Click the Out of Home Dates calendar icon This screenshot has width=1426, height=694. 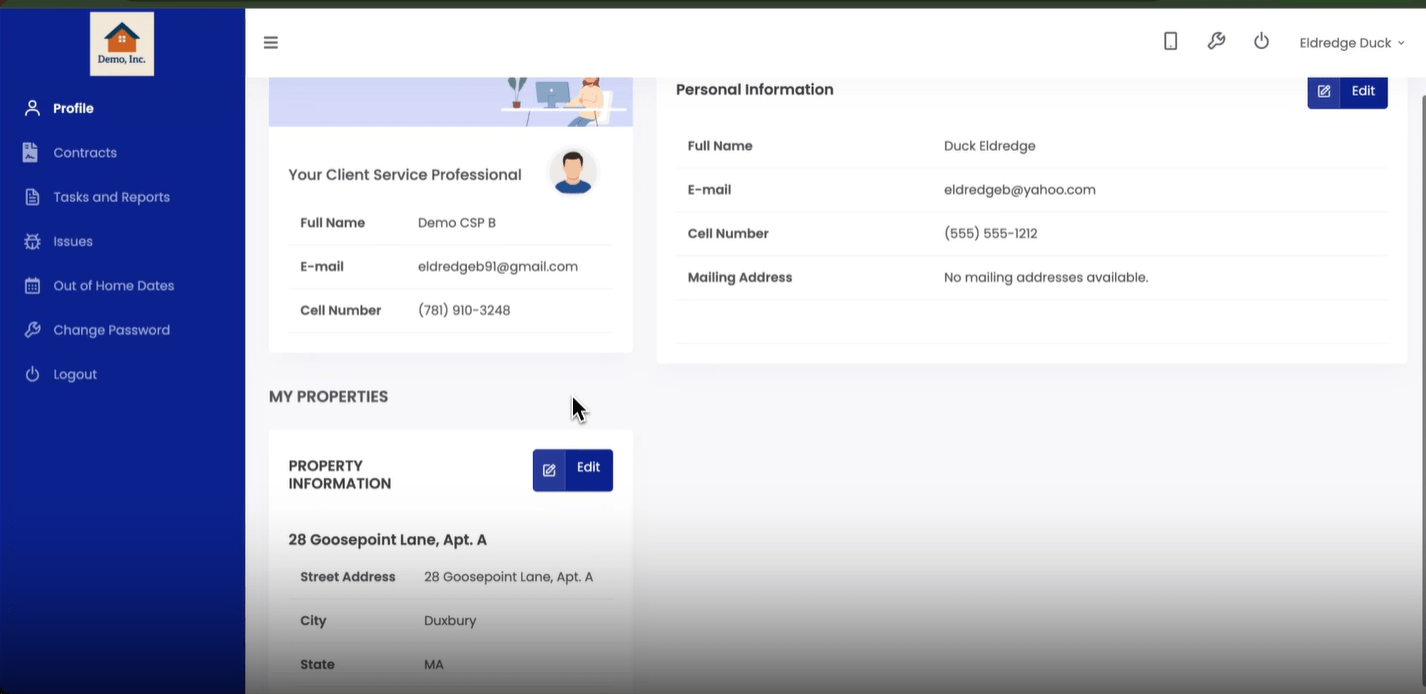(32, 286)
